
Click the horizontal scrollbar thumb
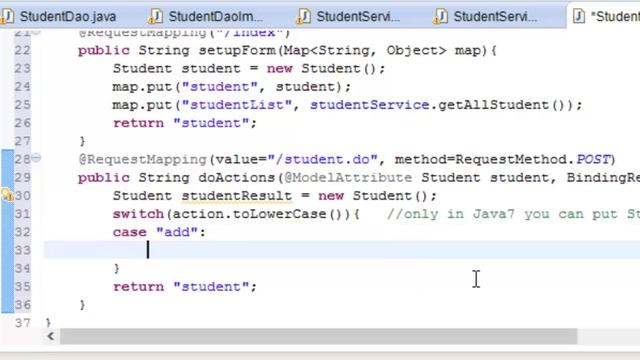pyautogui.click(x=319, y=336)
